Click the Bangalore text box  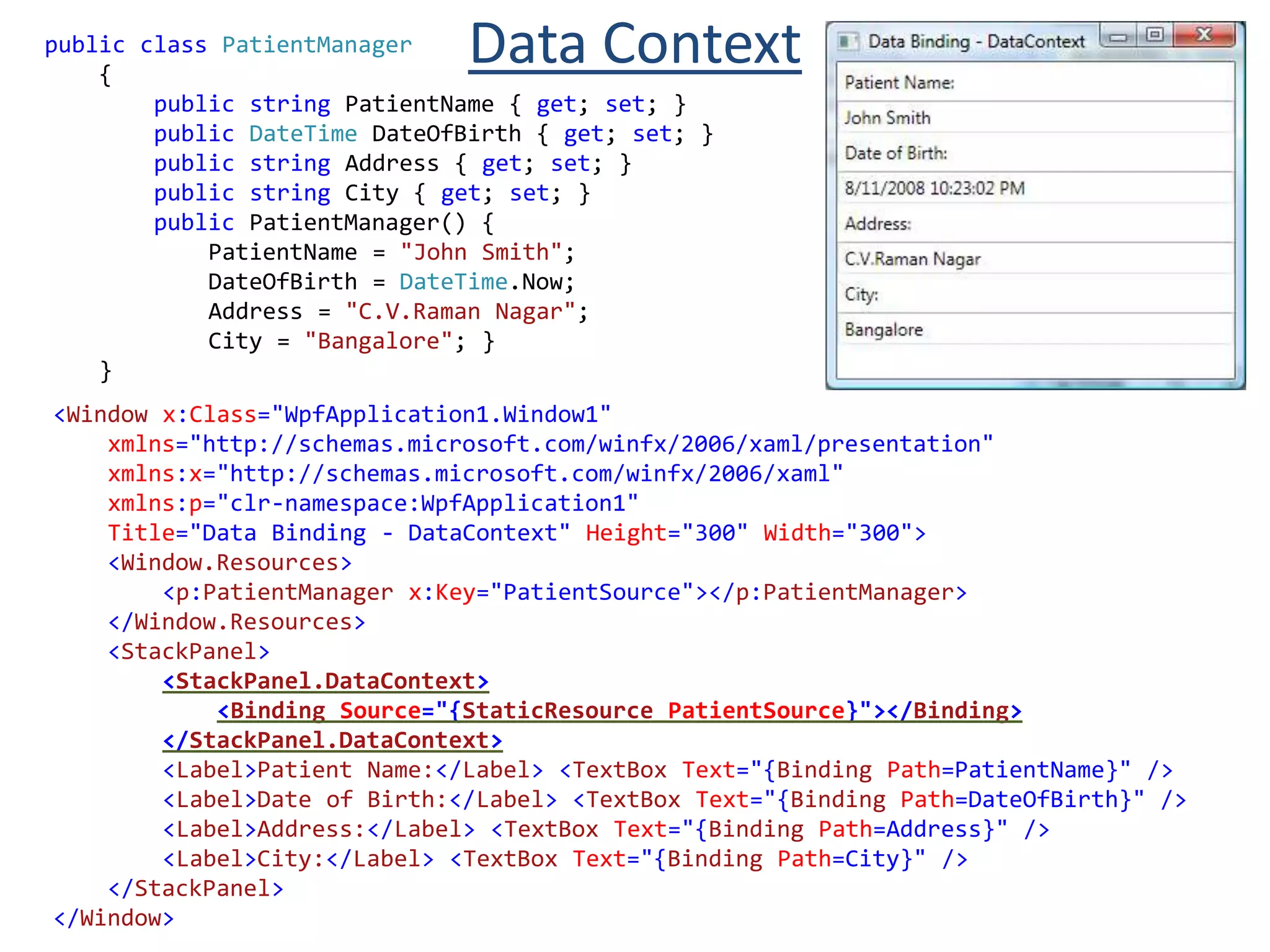pyautogui.click(x=1035, y=329)
